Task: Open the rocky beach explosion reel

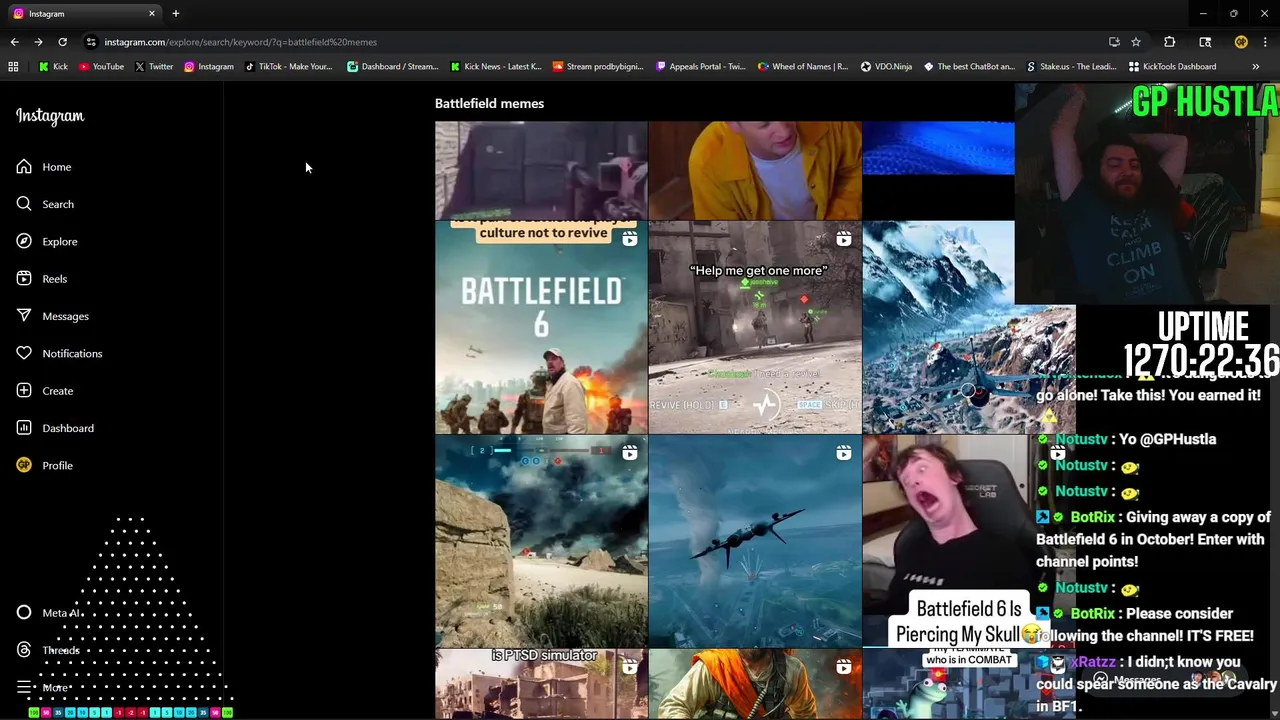Action: click(541, 541)
